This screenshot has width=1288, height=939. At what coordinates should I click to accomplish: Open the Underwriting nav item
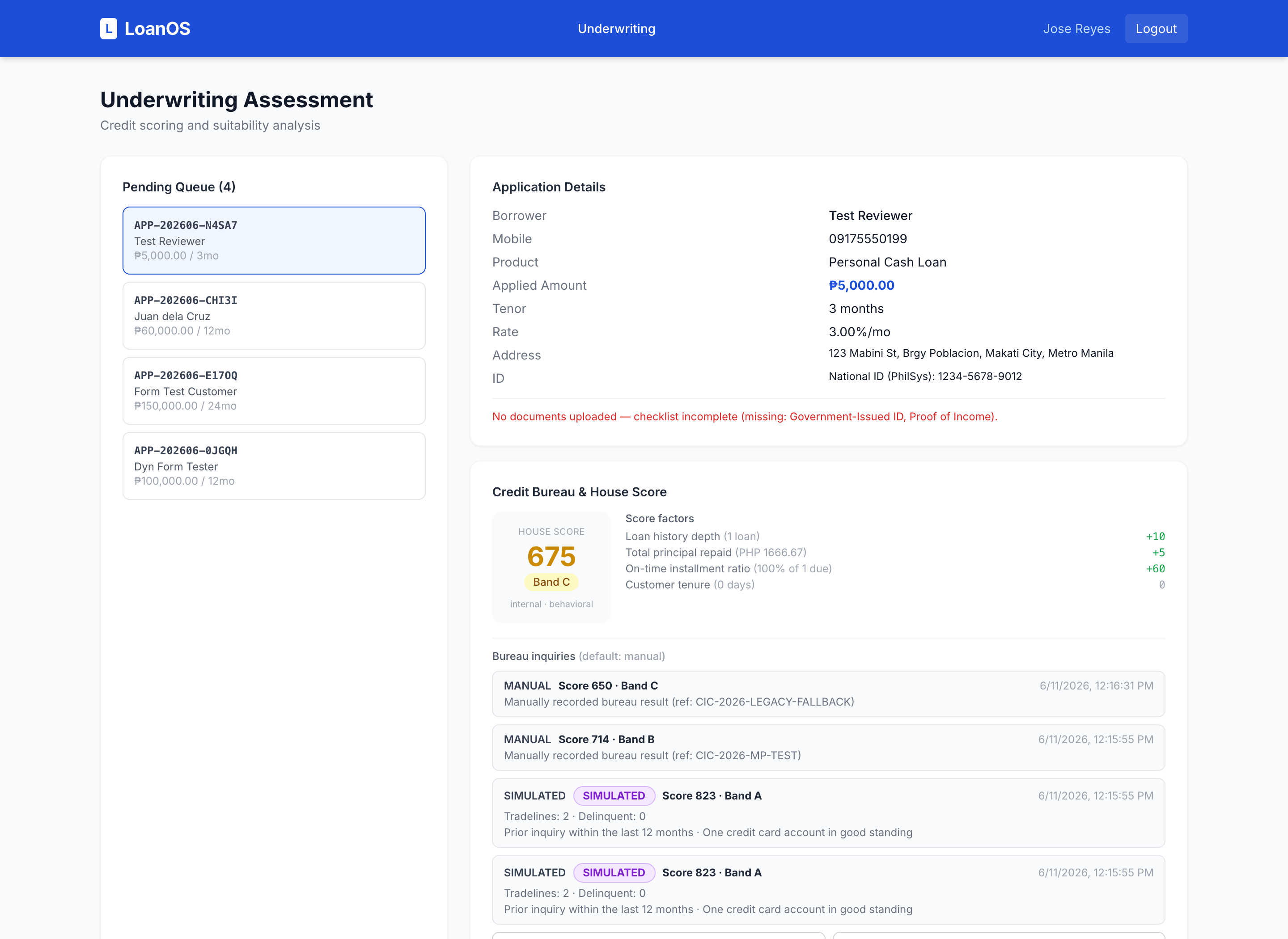(616, 29)
